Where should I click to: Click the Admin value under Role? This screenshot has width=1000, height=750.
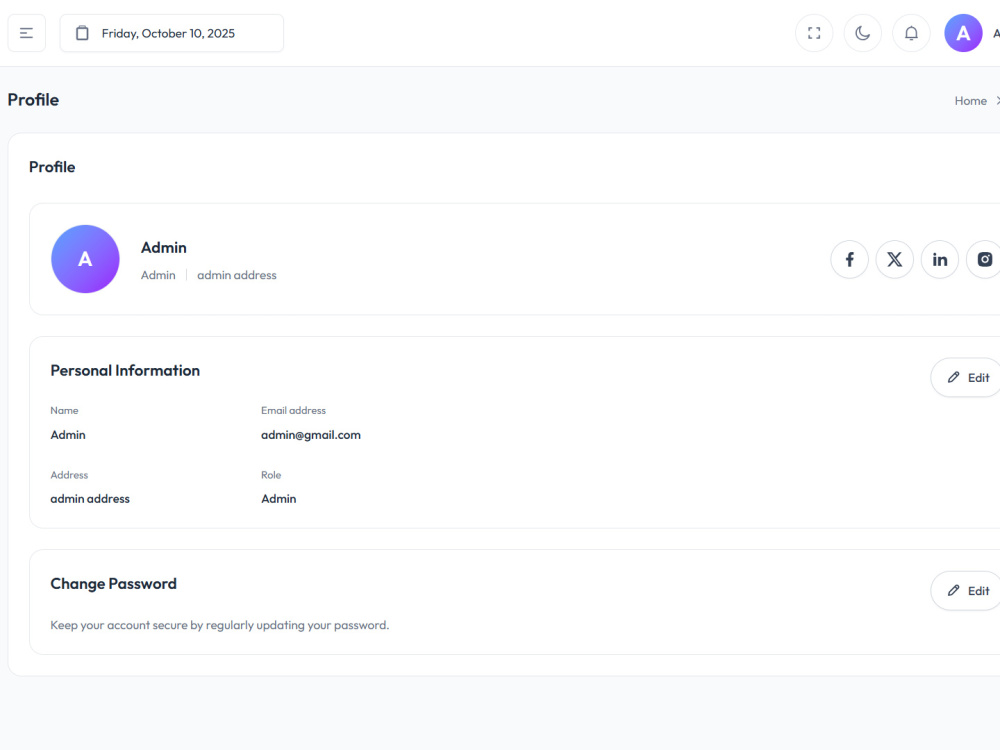click(x=279, y=499)
